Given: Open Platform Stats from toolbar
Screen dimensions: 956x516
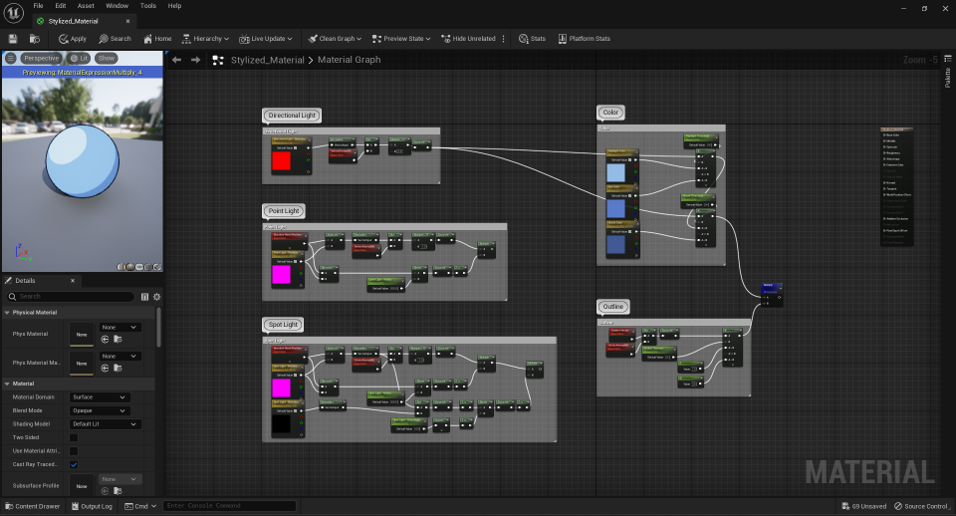Looking at the screenshot, I should point(584,39).
